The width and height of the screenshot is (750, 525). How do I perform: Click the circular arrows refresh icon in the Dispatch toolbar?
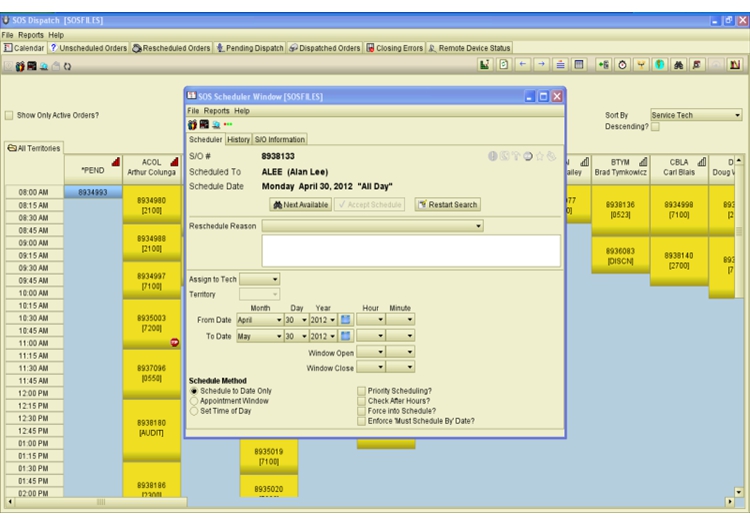click(67, 66)
